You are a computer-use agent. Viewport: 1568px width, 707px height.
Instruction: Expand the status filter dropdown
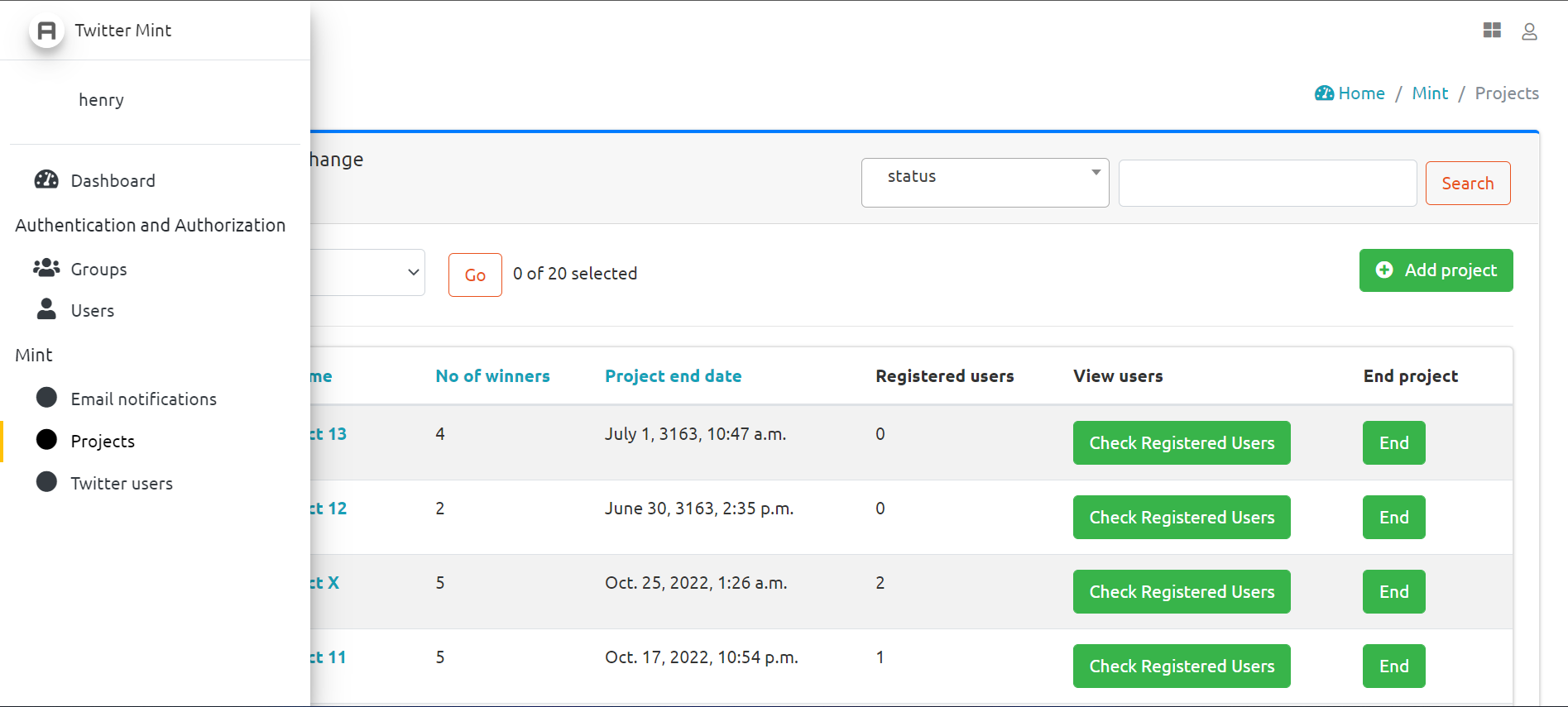click(x=985, y=182)
